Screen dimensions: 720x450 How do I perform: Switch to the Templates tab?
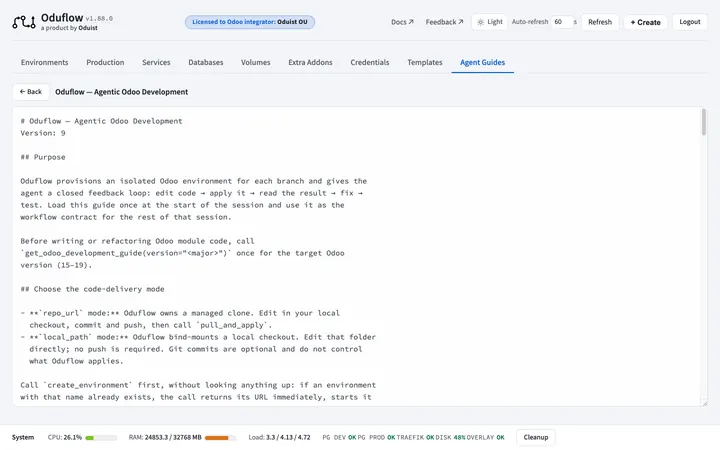(x=425, y=62)
